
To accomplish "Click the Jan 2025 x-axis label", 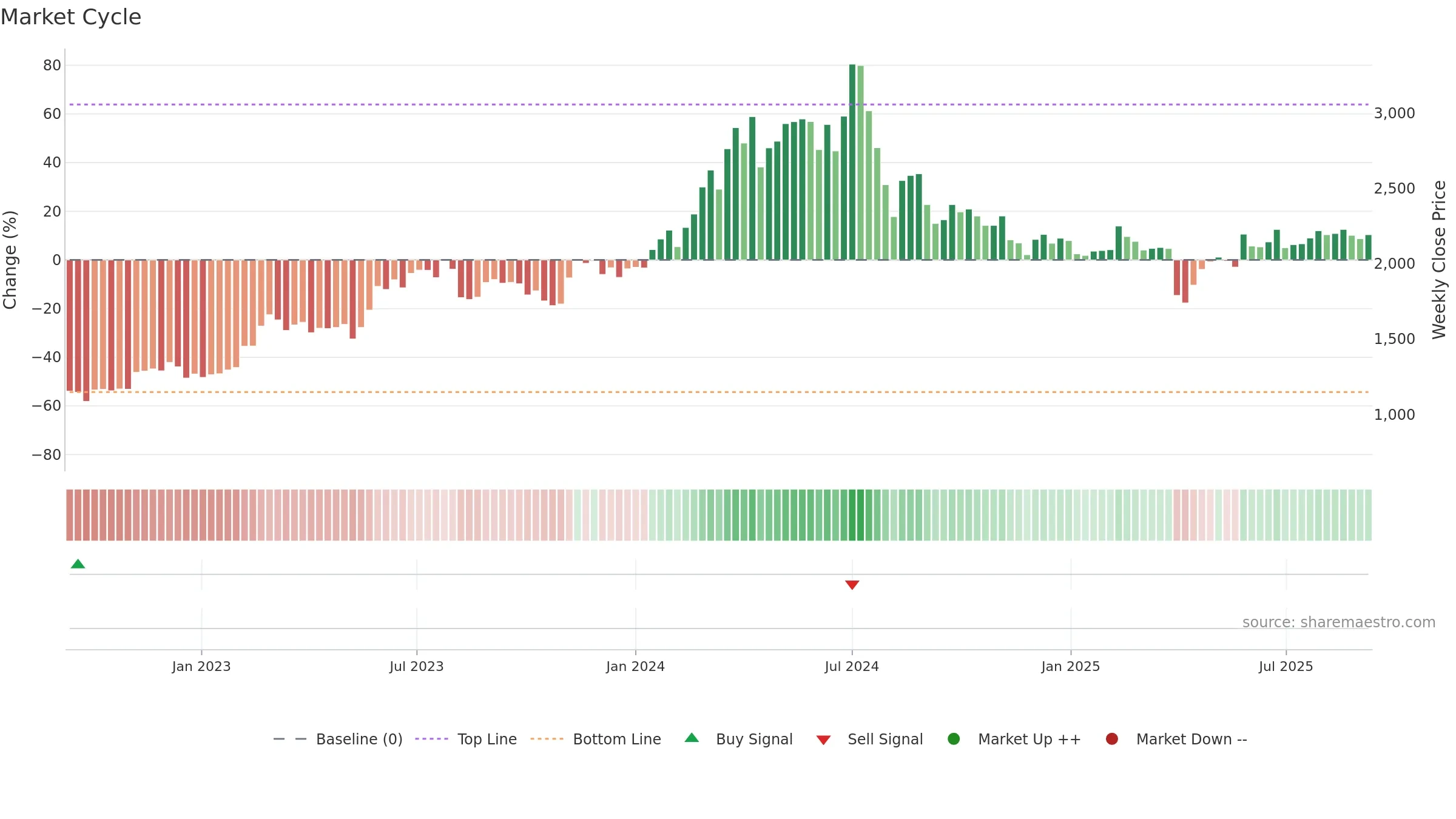I will pos(1071,667).
